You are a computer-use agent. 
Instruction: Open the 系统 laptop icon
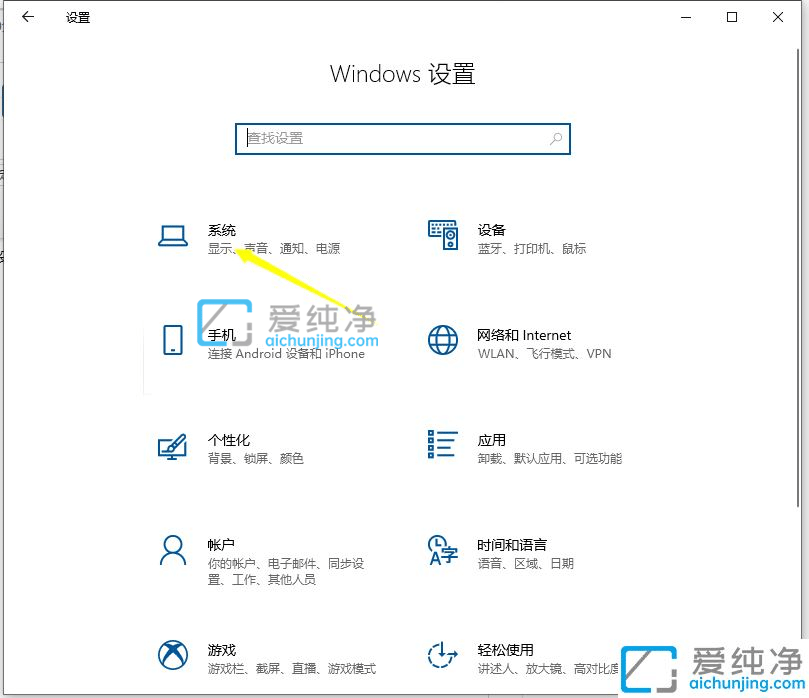(173, 236)
